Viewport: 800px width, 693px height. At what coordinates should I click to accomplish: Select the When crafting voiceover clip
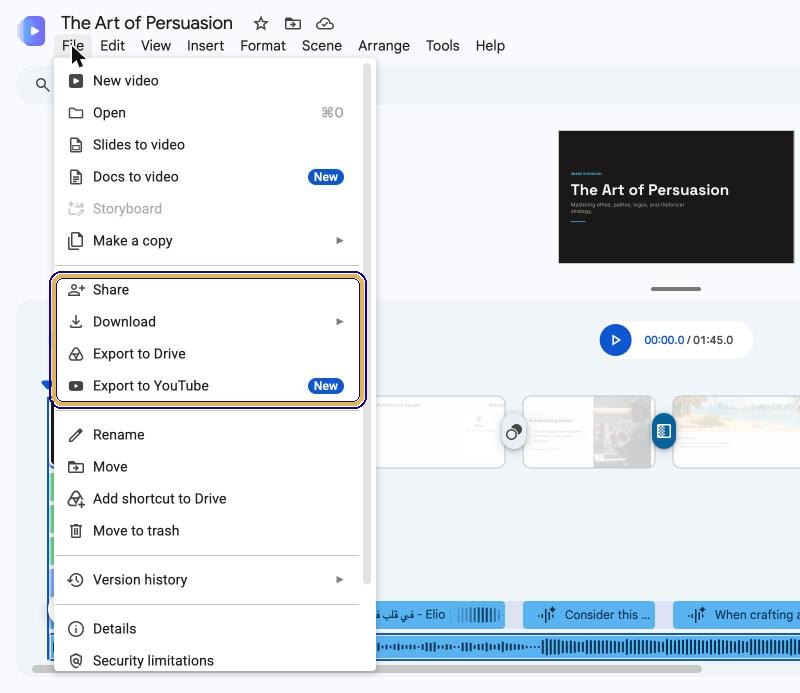736,614
